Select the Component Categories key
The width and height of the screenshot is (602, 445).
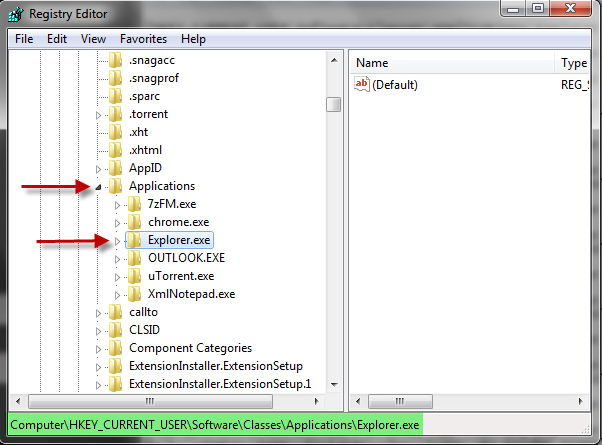(x=190, y=348)
